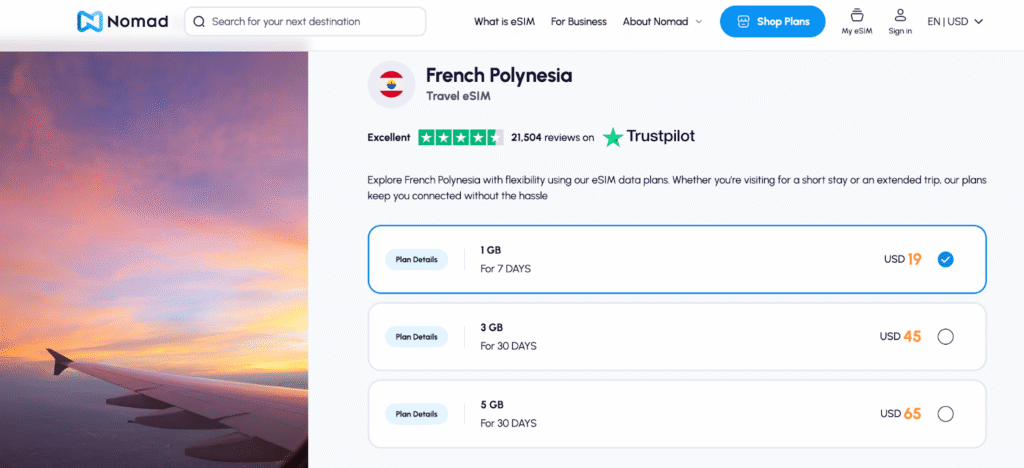Click the French Polynesia flag icon
1024x468 pixels.
[392, 84]
